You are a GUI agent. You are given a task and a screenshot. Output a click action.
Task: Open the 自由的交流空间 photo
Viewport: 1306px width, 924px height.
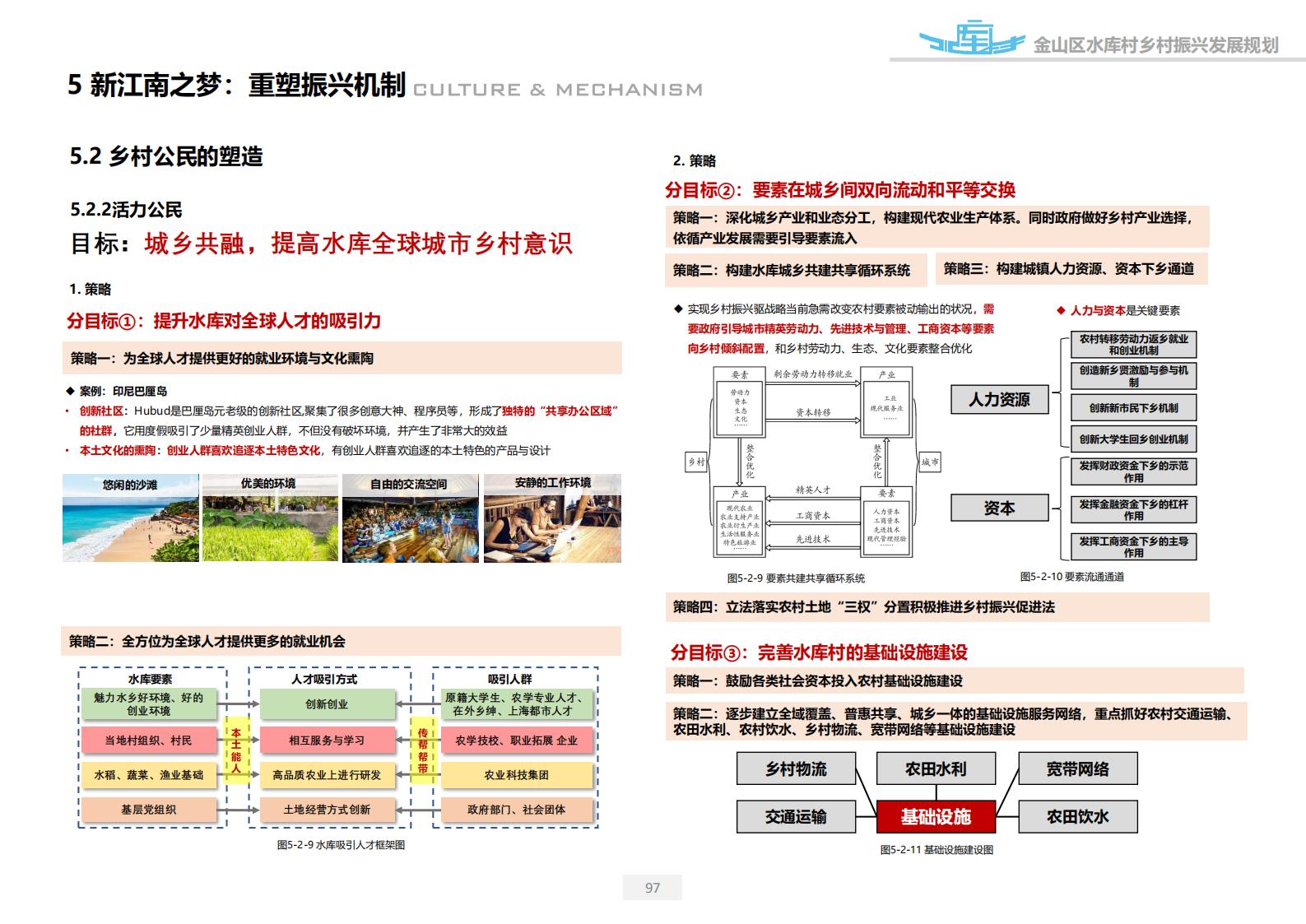411,518
